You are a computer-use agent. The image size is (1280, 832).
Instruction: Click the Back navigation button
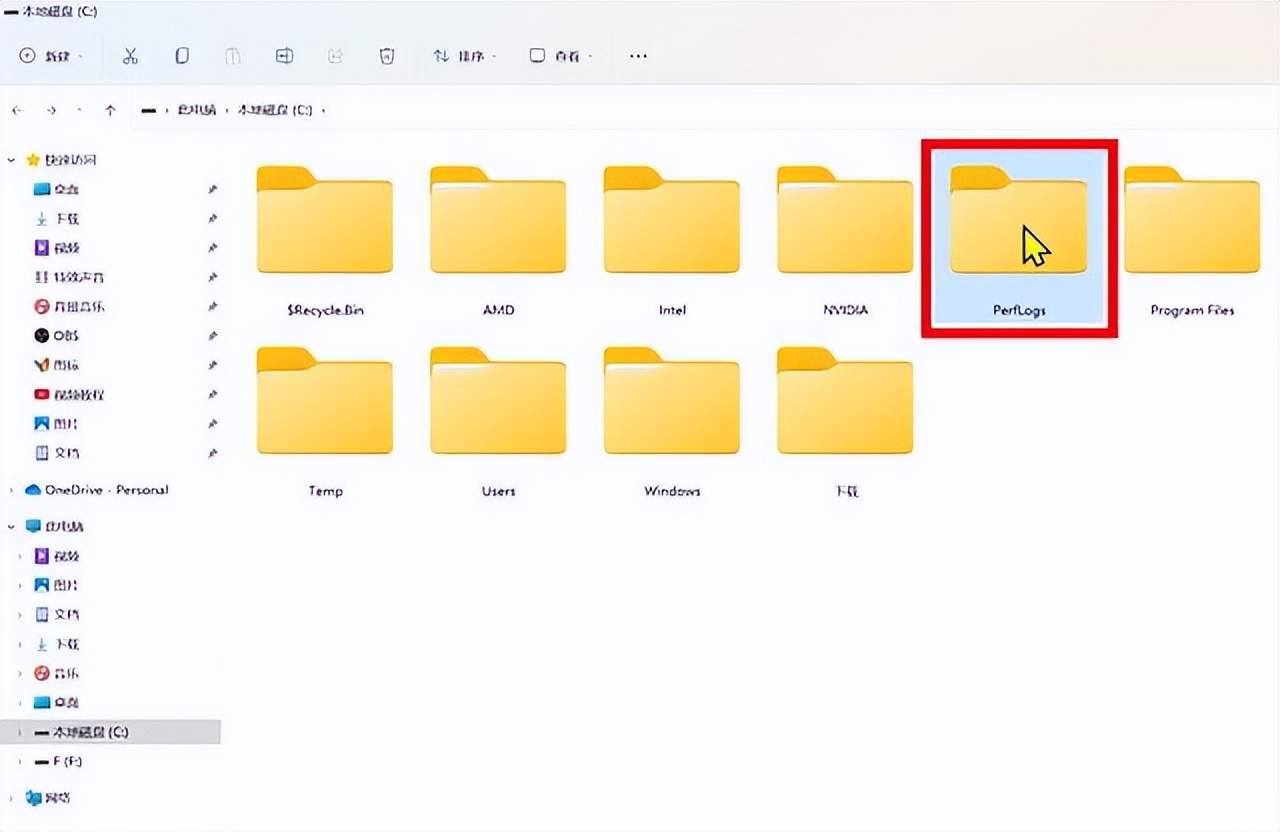(x=16, y=110)
